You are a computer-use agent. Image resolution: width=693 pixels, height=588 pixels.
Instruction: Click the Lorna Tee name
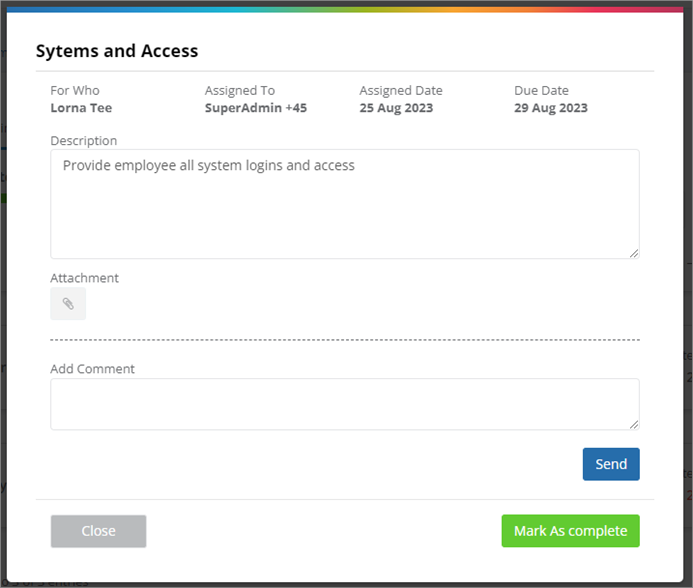82,108
